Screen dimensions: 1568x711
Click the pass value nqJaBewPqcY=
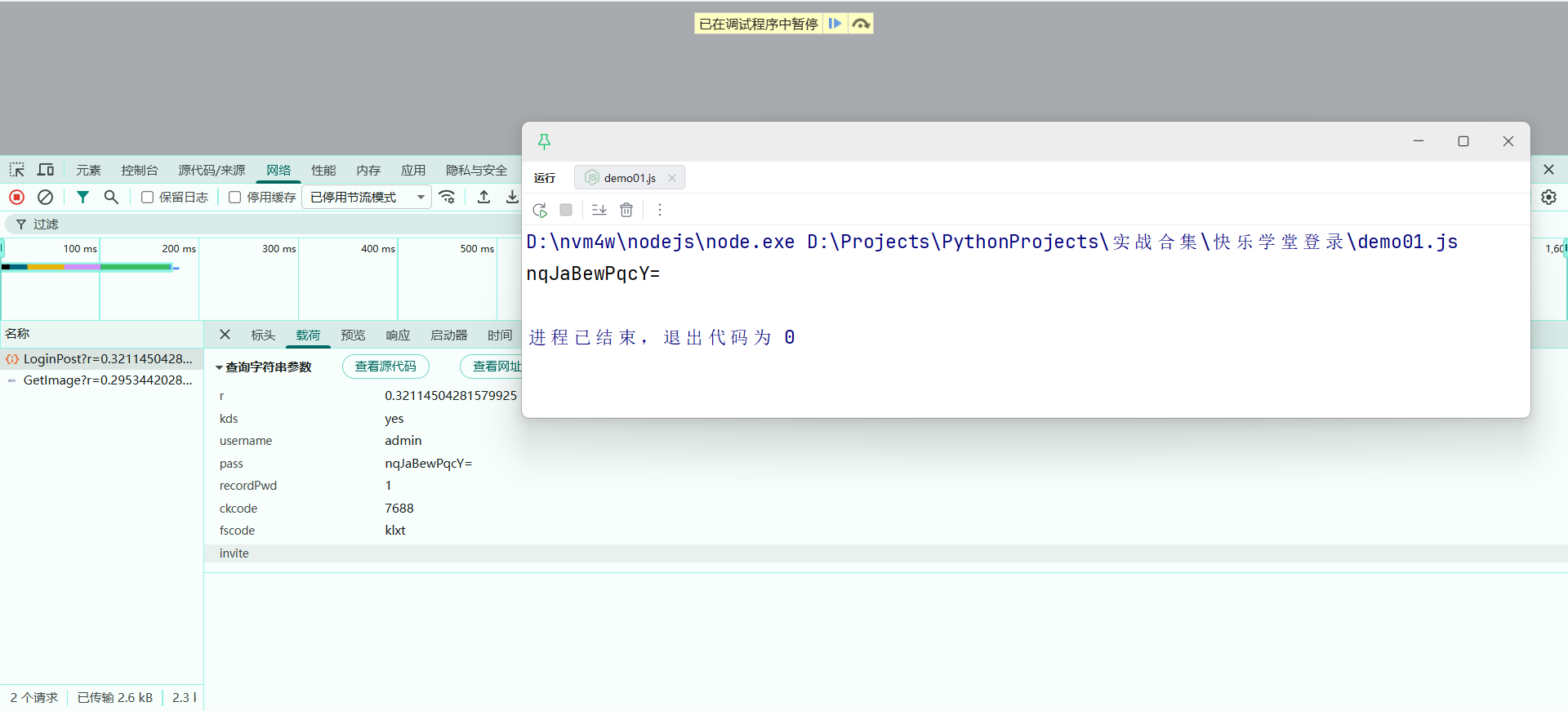(x=428, y=463)
